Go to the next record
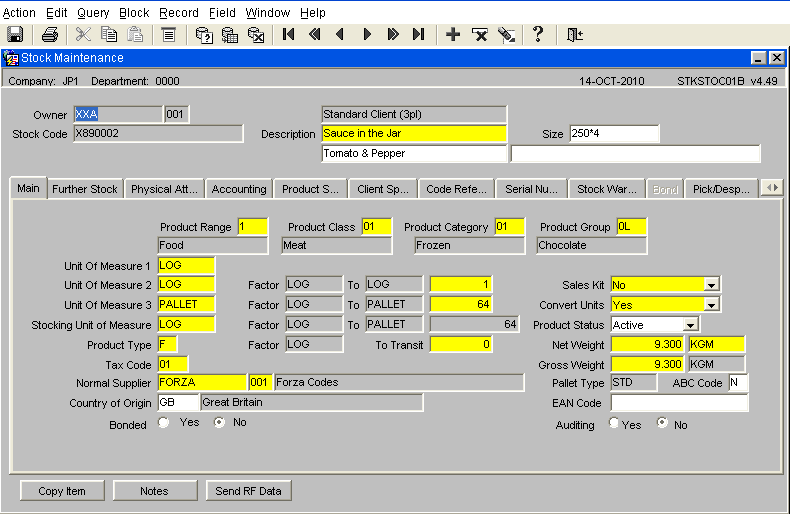Image resolution: width=790 pixels, height=514 pixels. [x=367, y=34]
